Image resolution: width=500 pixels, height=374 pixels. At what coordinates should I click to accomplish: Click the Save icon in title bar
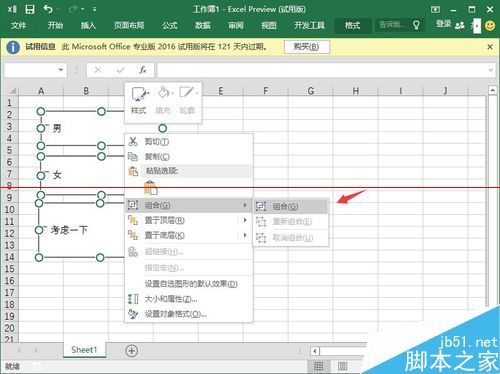[x=30, y=9]
